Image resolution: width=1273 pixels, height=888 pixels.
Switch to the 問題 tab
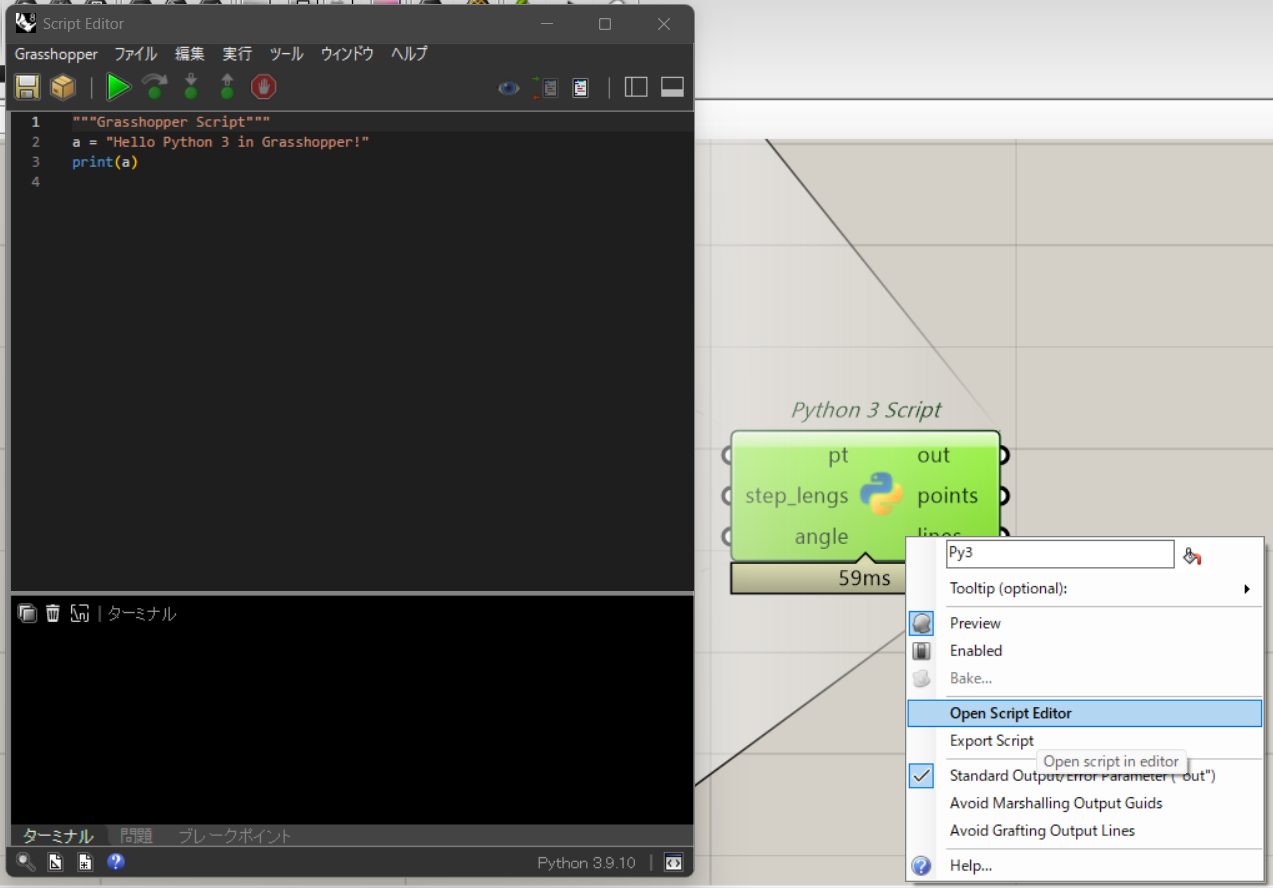[136, 836]
